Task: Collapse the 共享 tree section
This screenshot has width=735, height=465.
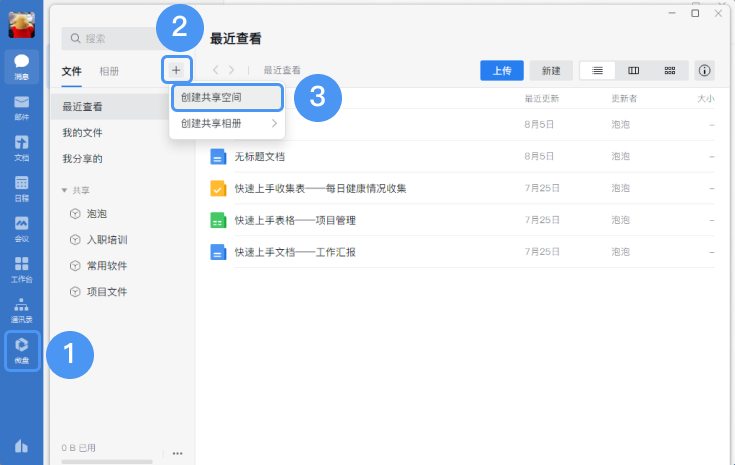Action: (65, 189)
